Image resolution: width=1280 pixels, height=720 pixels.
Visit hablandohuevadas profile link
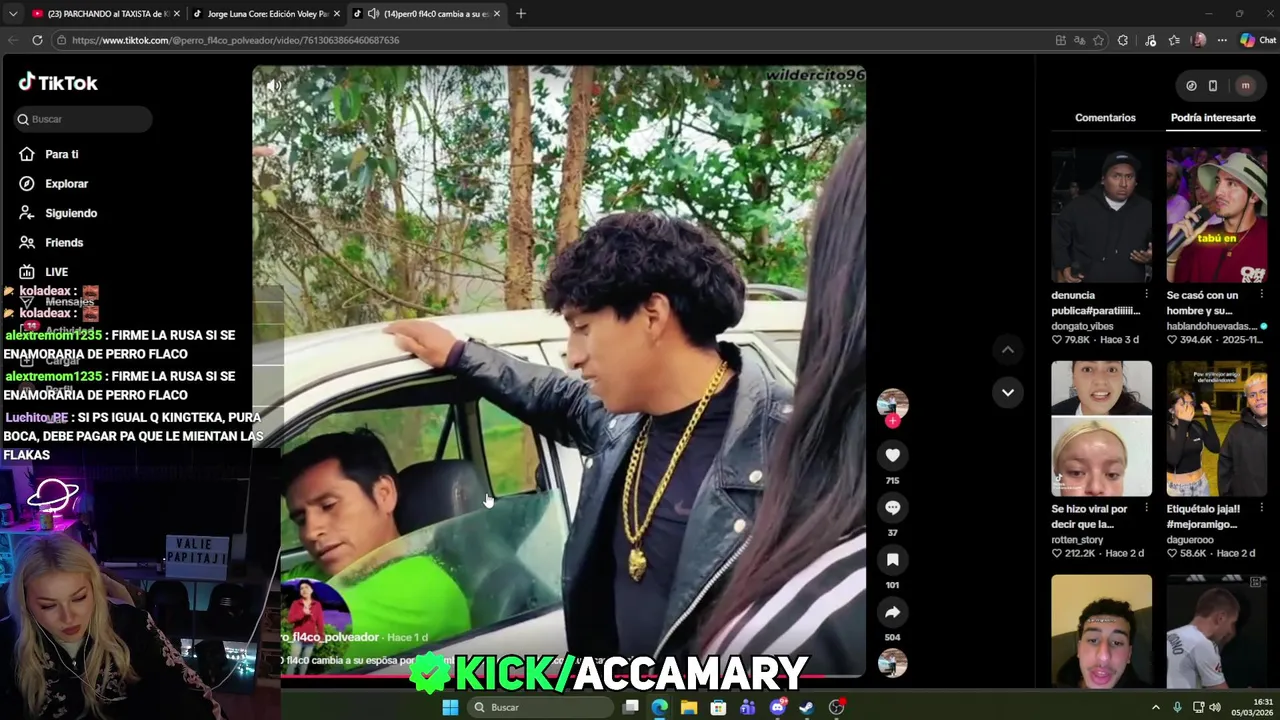click(x=1211, y=326)
